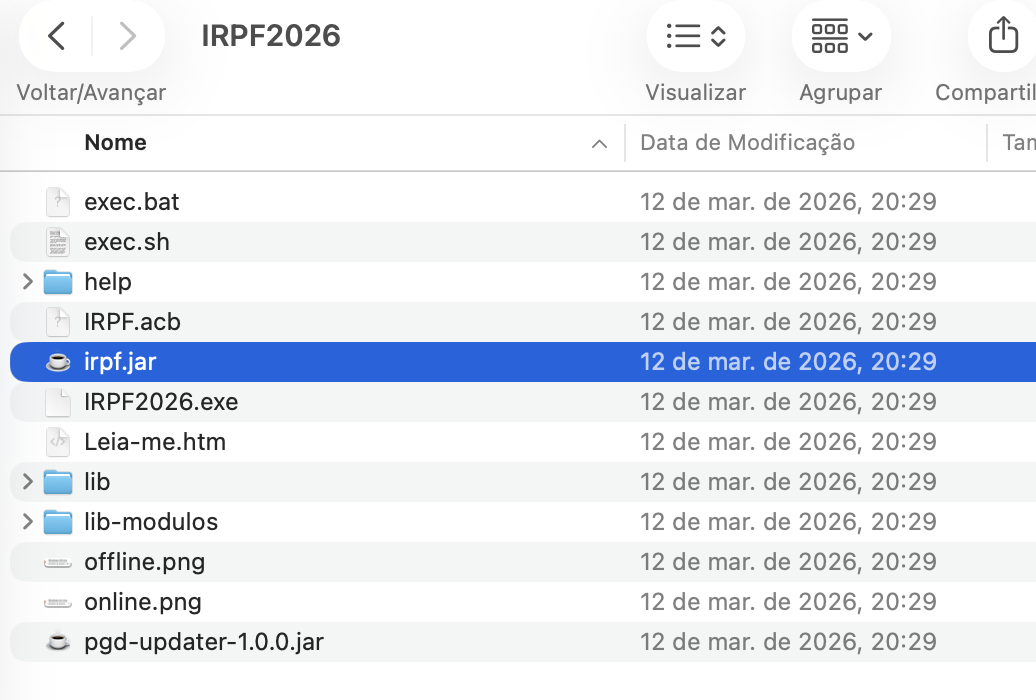Select the exec.sh file name
This screenshot has width=1036, height=700.
click(127, 242)
